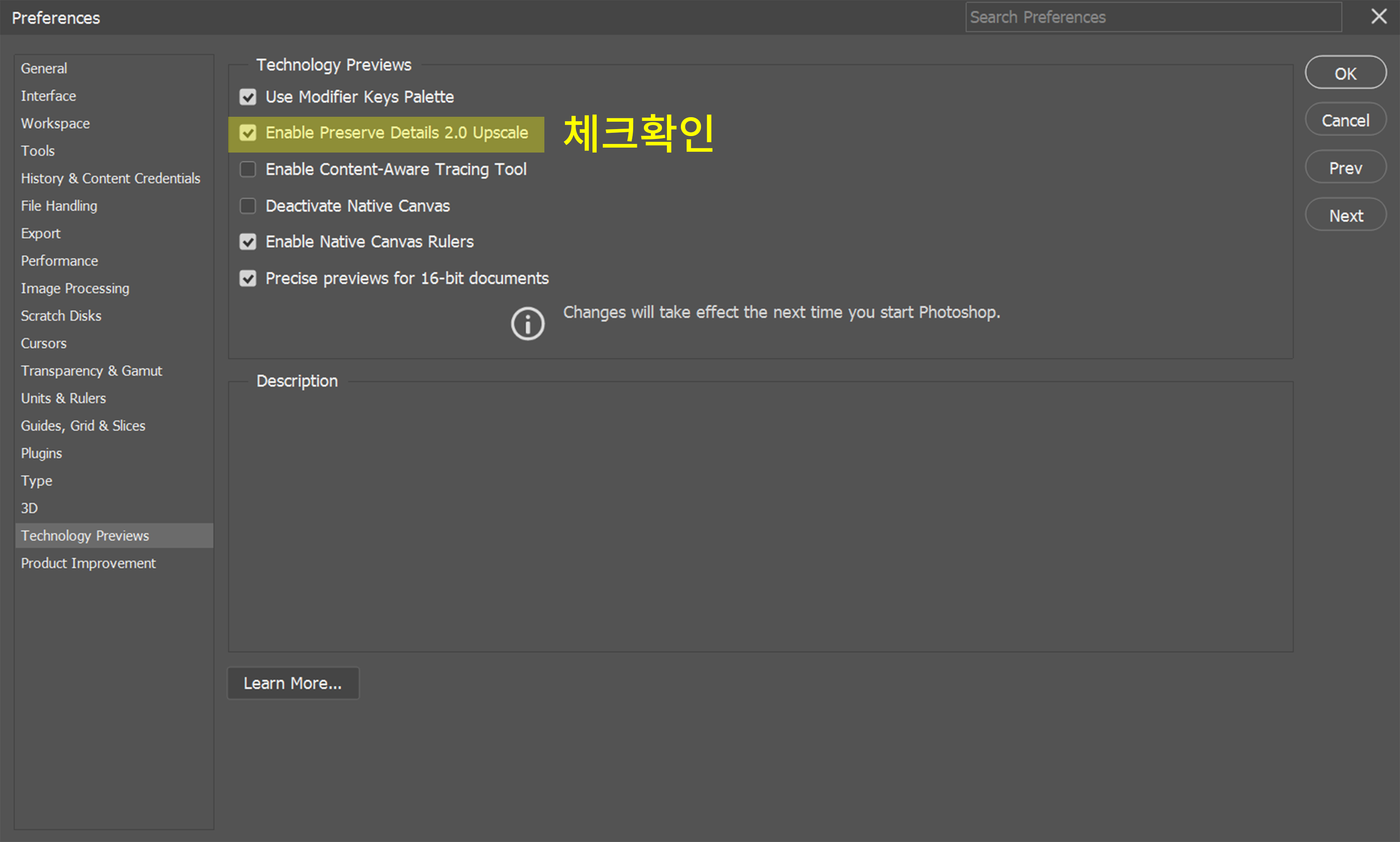Switch to Interface preferences
The height and width of the screenshot is (842, 1400).
pos(49,96)
